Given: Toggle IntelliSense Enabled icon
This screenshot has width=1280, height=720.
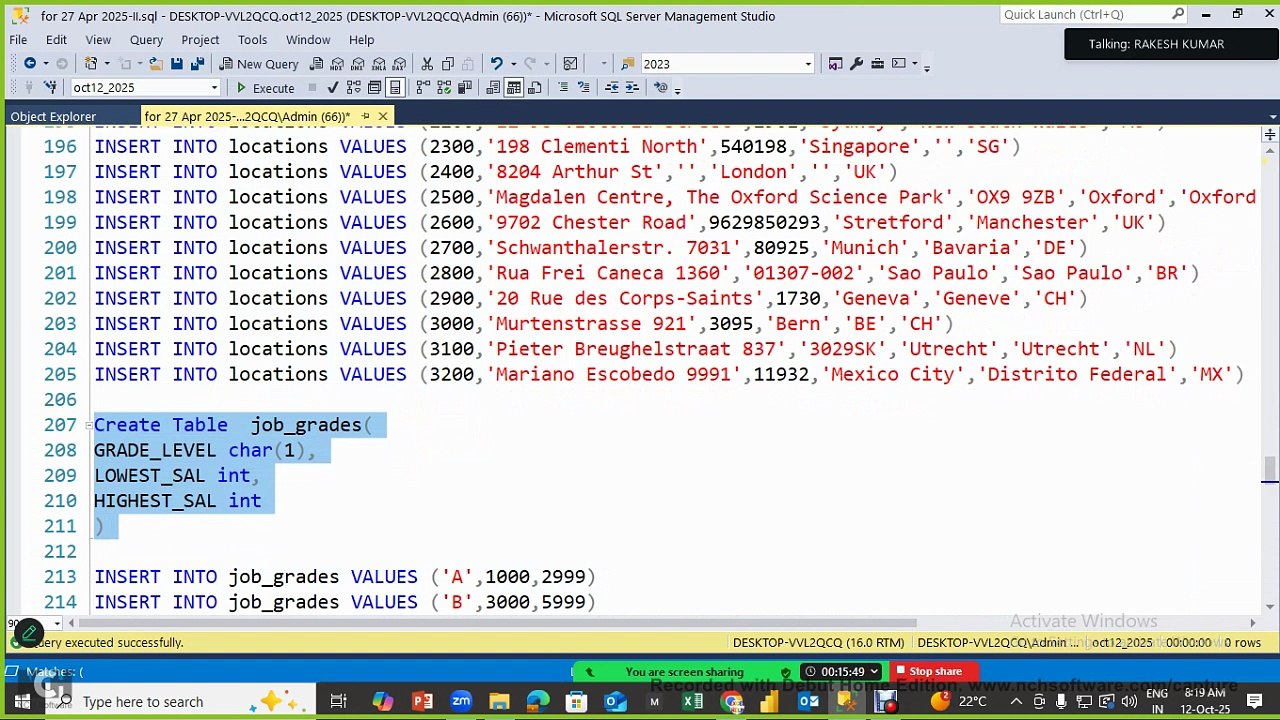Looking at the screenshot, I should click(395, 87).
